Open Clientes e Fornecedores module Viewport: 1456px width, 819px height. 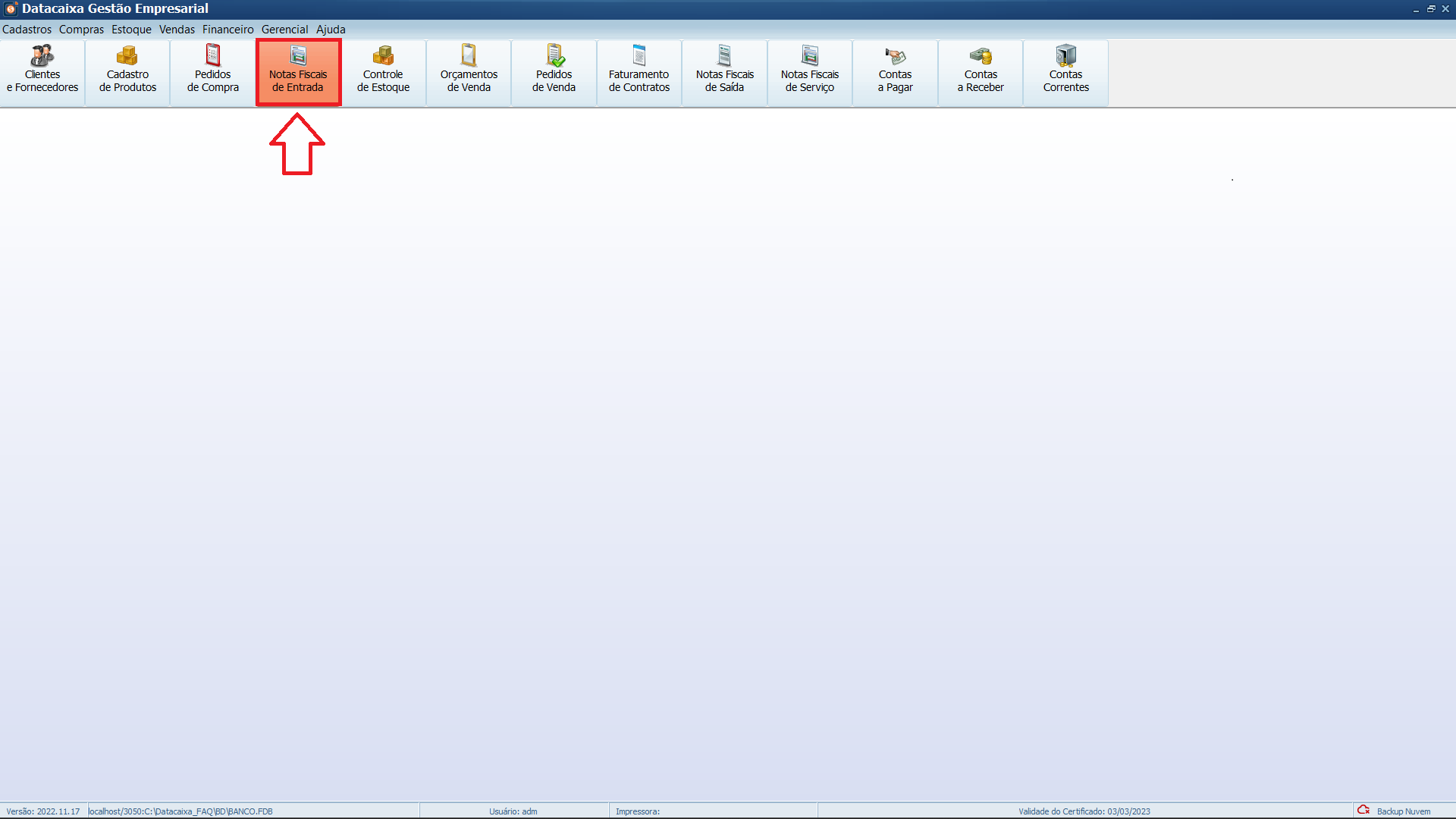pos(42,73)
